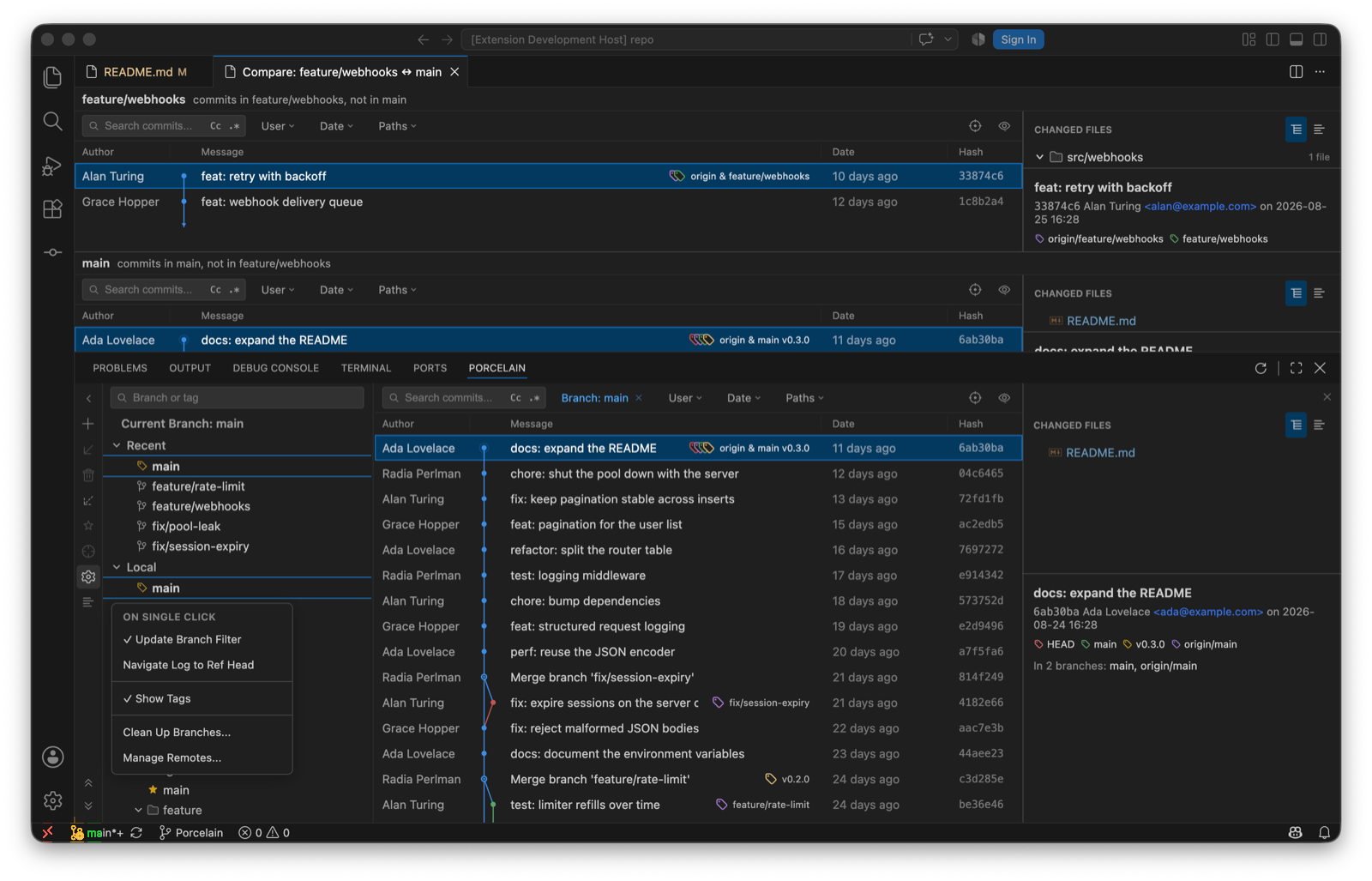Collapse the Recent branches section
The height and width of the screenshot is (881, 1372).
117,446
